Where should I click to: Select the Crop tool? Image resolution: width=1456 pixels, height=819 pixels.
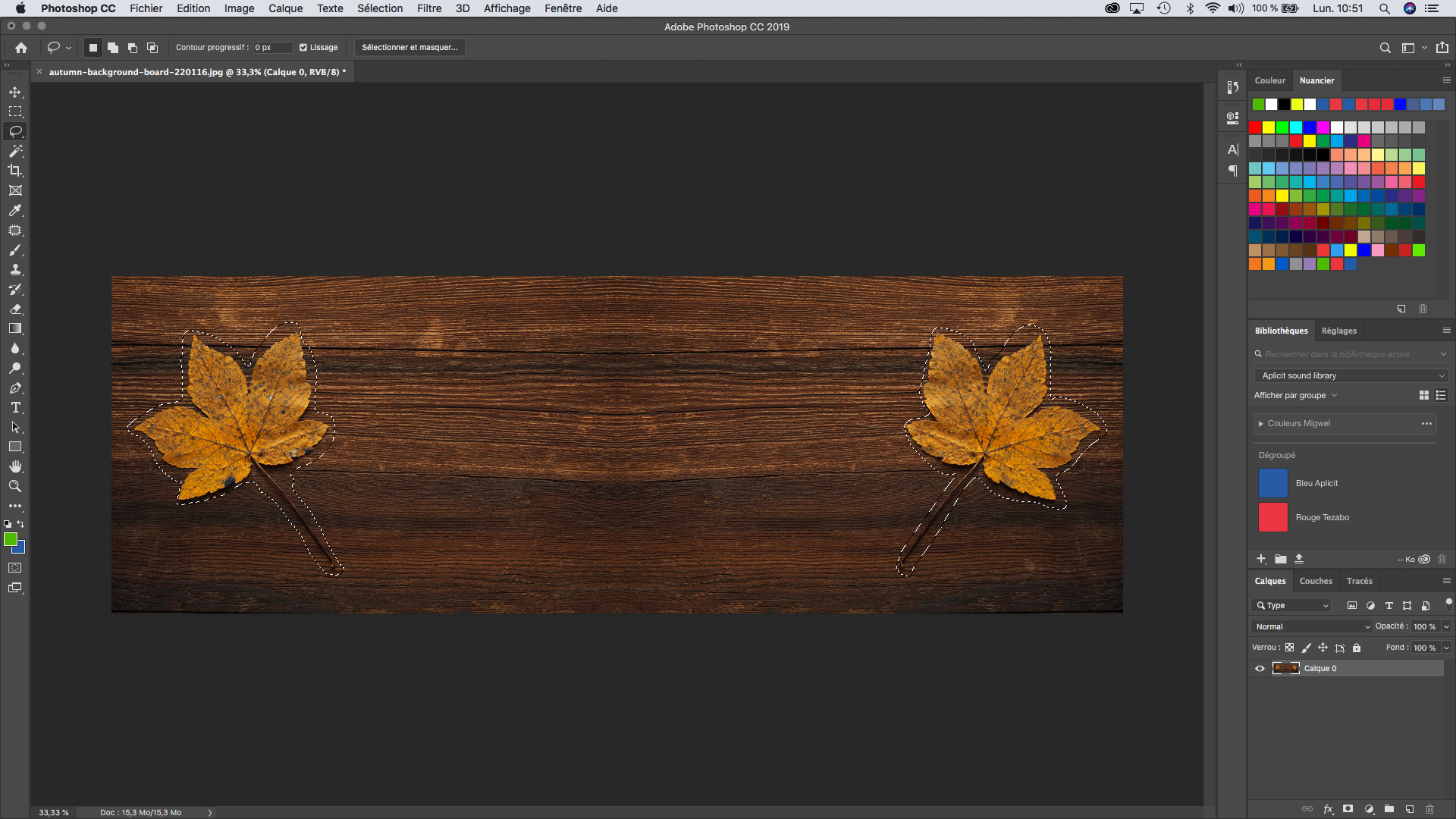[x=15, y=170]
